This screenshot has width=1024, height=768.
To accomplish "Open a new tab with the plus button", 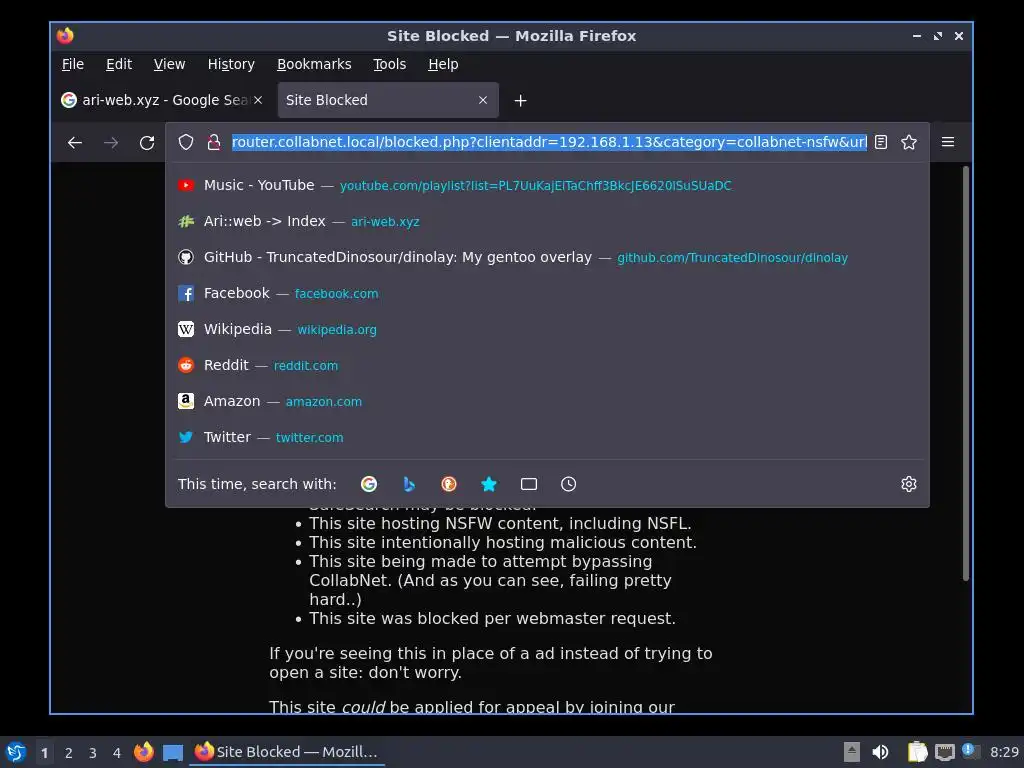I will coord(520,101).
